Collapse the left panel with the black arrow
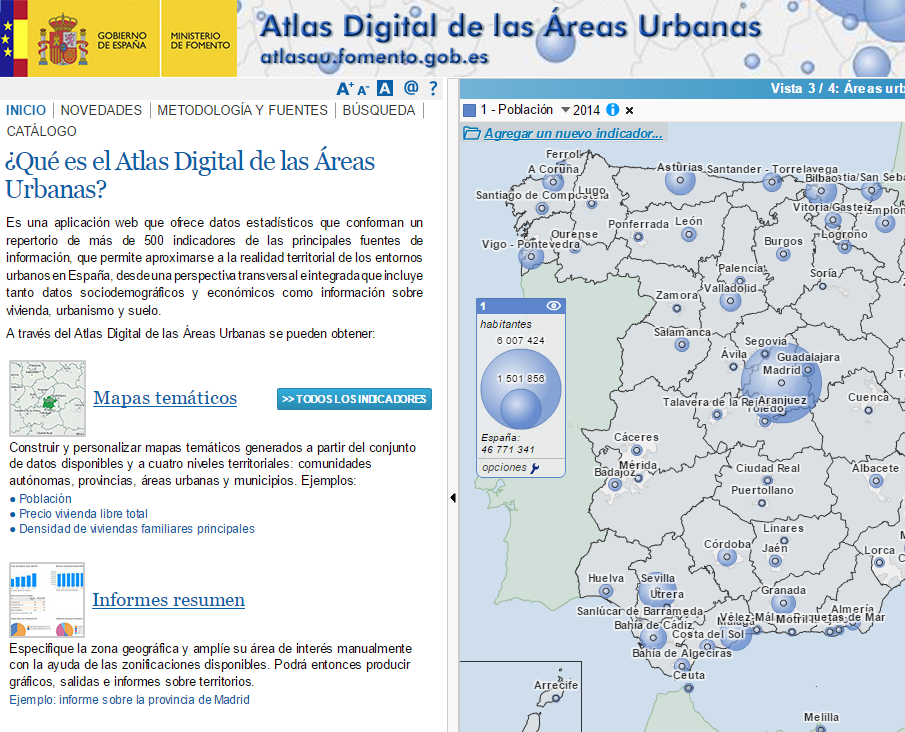This screenshot has width=905, height=732. click(452, 498)
